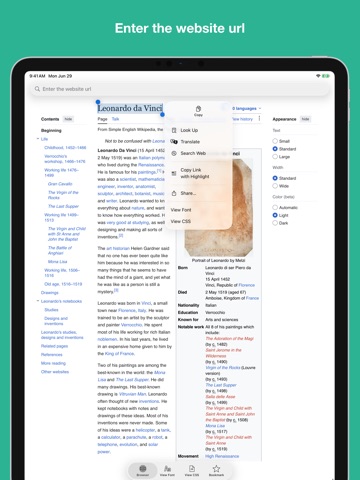The height and width of the screenshot is (480, 360).
Task: Select Large text size radio
Action: tap(275, 156)
